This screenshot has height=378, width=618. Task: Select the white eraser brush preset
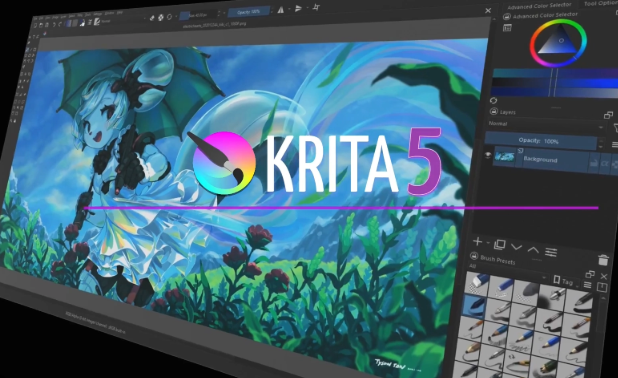(477, 283)
